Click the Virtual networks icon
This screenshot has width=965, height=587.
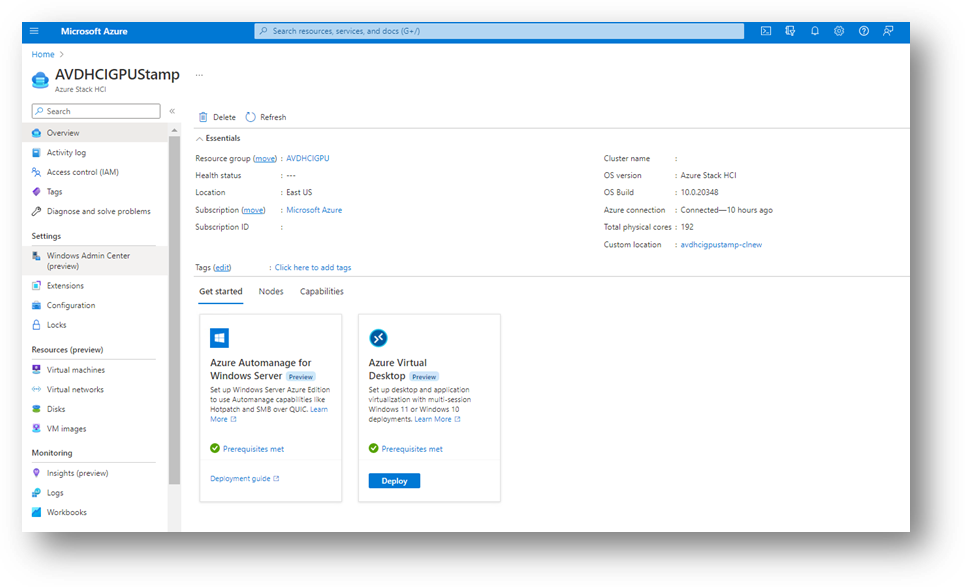36,389
